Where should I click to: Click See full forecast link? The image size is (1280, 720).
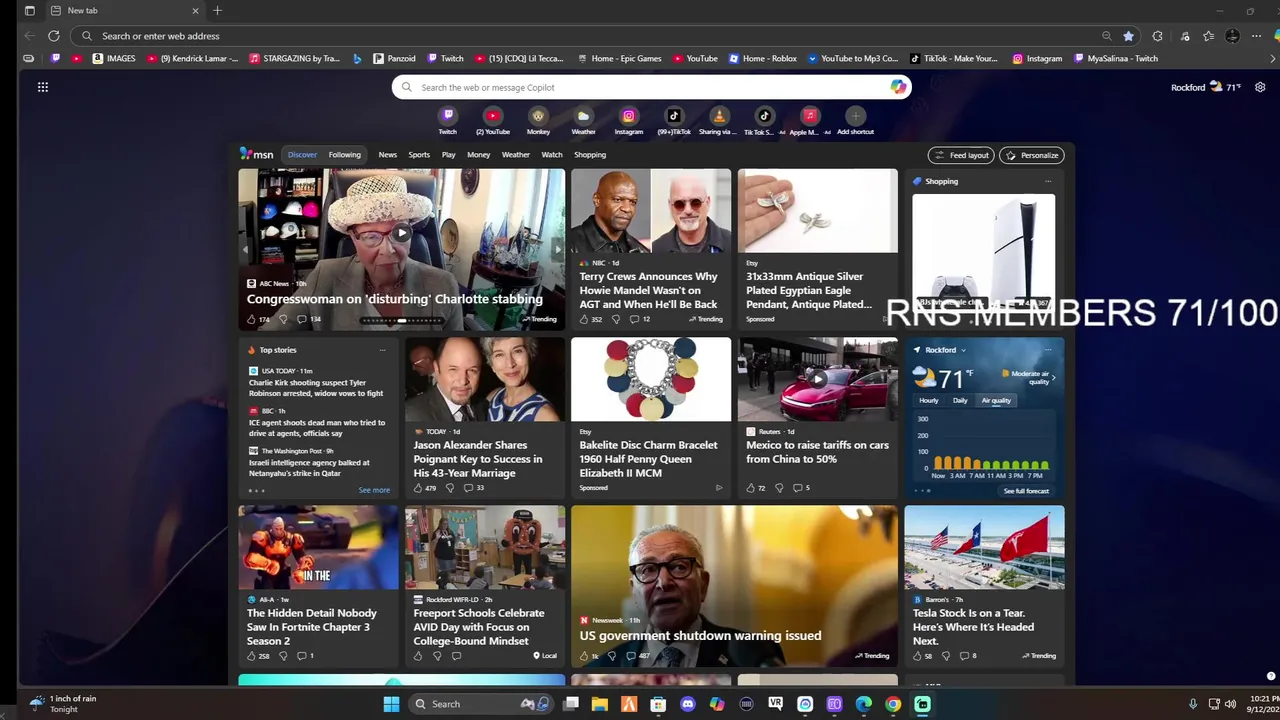tap(1026, 491)
